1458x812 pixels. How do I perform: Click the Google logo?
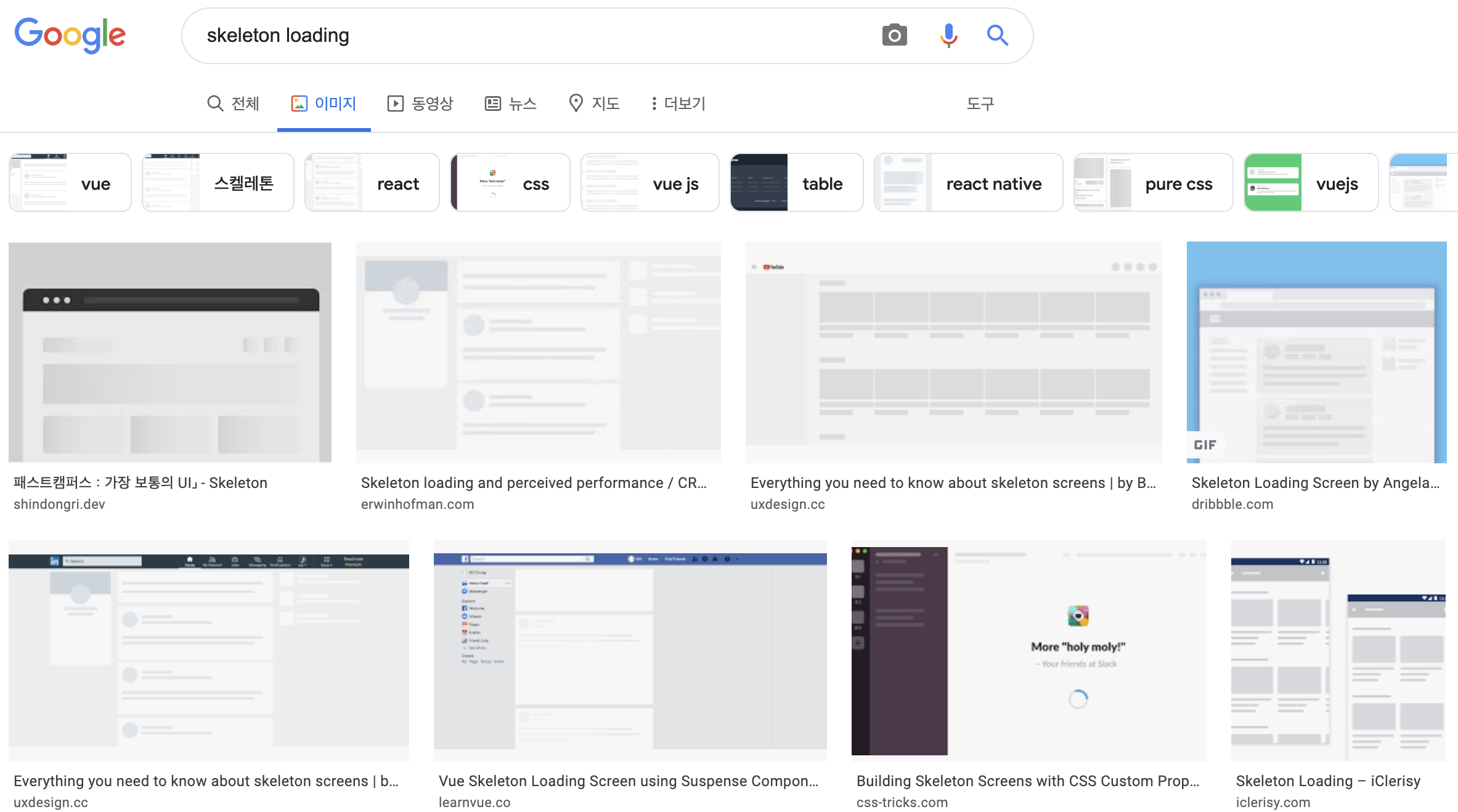(x=70, y=35)
